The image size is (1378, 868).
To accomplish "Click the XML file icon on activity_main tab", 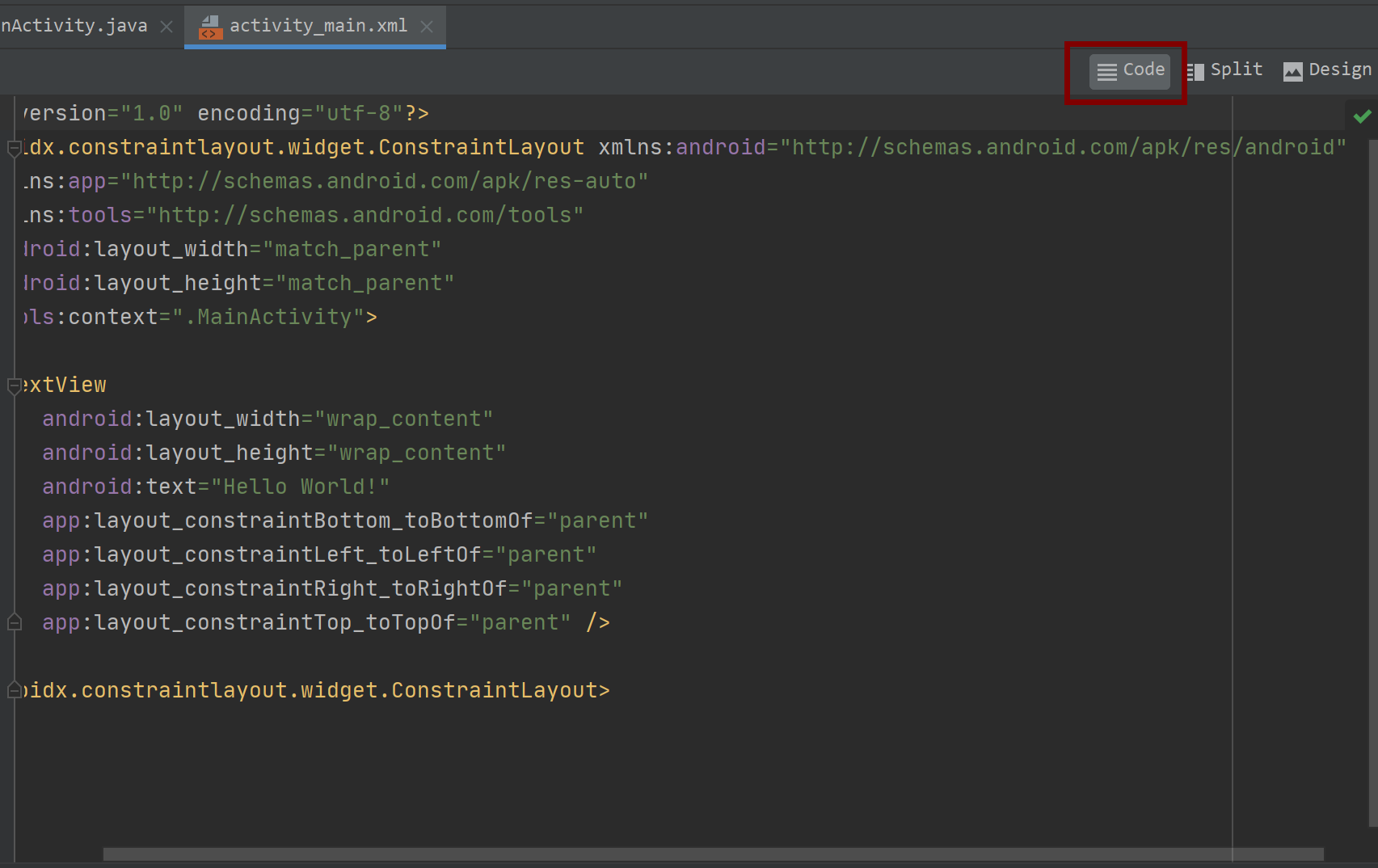I will coord(210,27).
